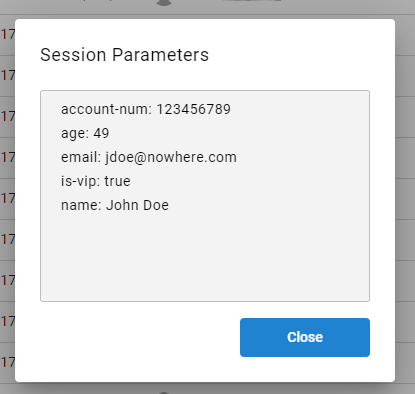The width and height of the screenshot is (415, 394).
Task: Click the age value 49
Action: click(x=101, y=133)
